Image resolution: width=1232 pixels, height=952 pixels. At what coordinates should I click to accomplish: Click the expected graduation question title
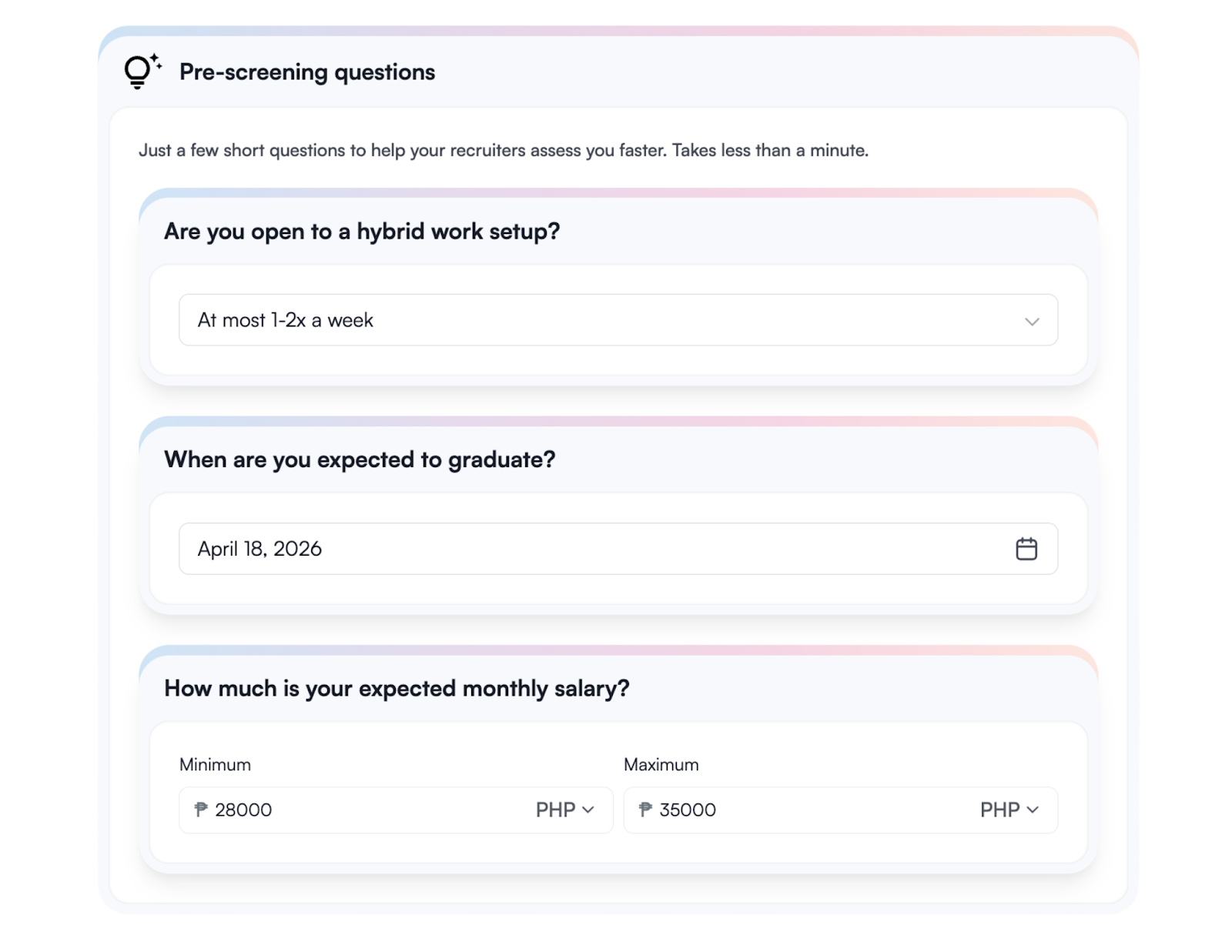click(x=360, y=460)
